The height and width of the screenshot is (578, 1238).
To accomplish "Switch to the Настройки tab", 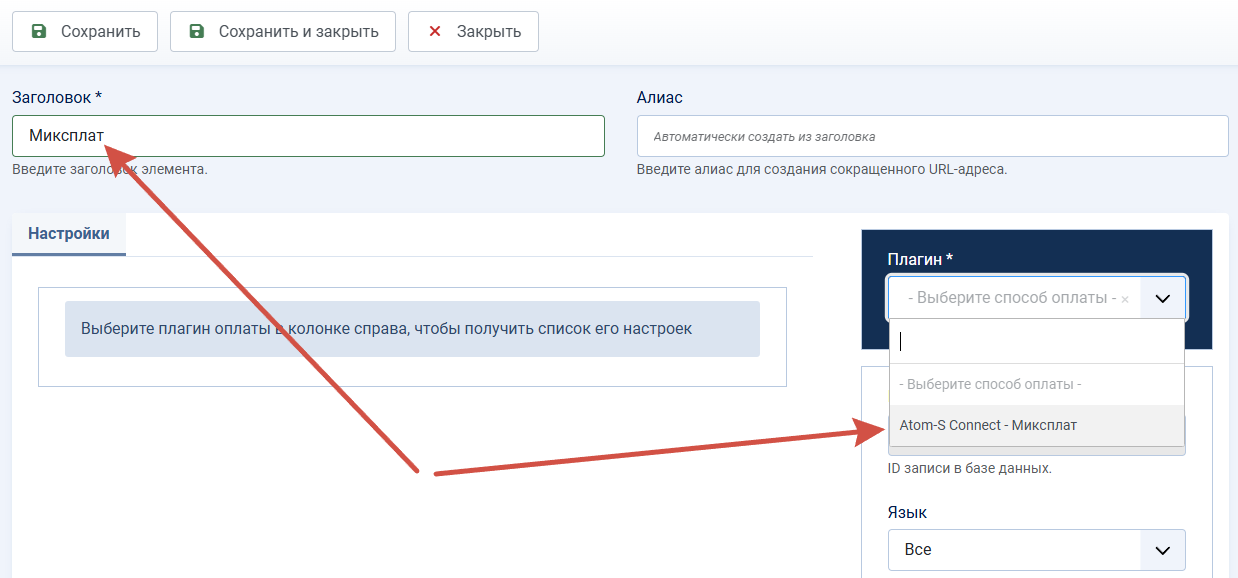I will 69,234.
